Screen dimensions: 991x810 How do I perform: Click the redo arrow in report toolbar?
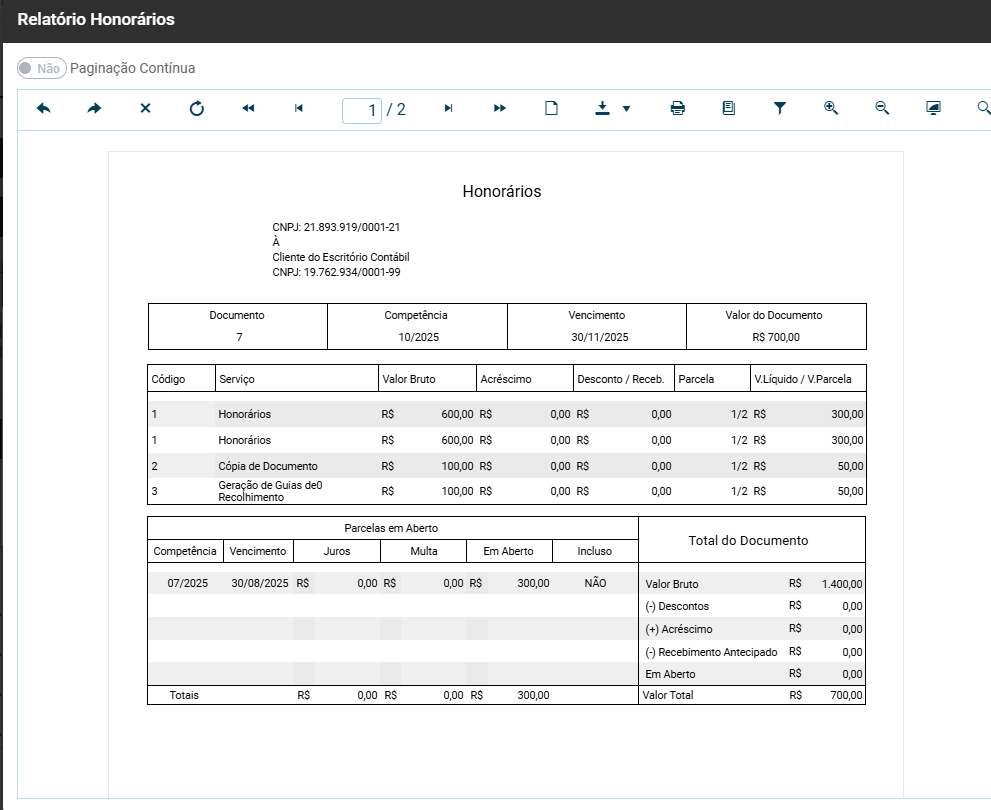click(x=94, y=108)
